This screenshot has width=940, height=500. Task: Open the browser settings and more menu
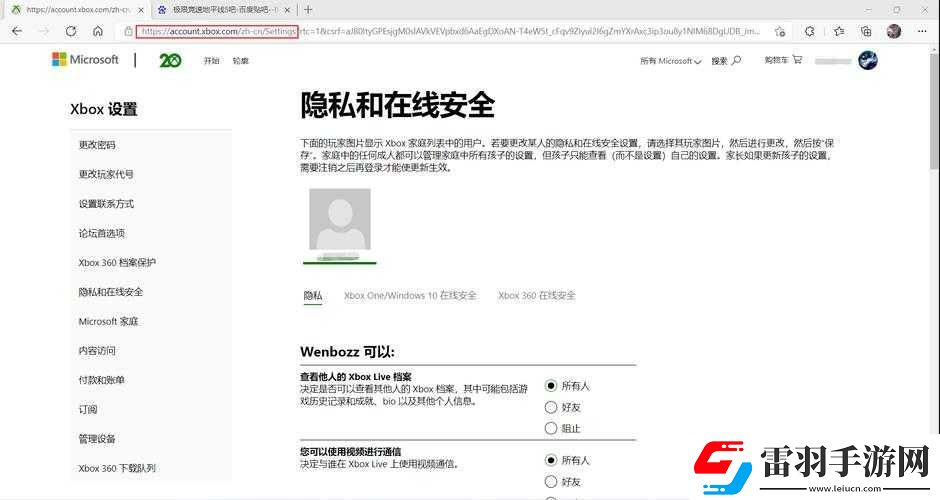(x=922, y=31)
